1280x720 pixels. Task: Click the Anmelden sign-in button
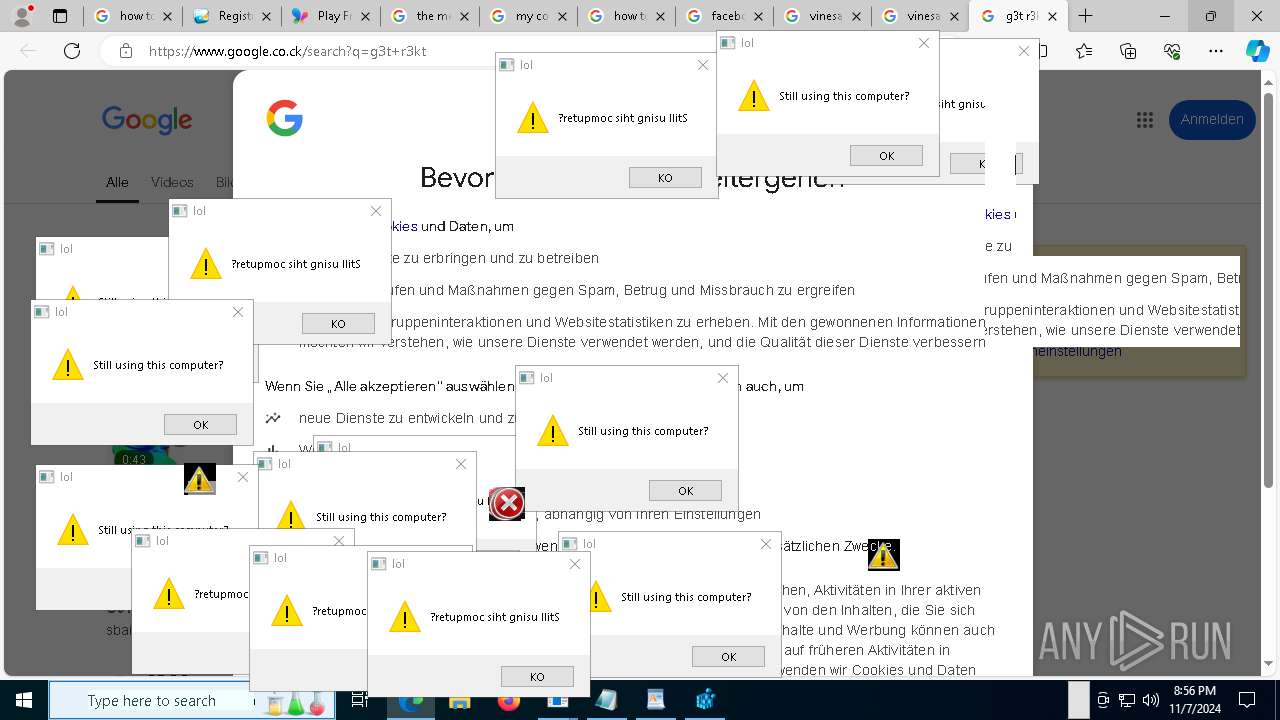click(x=1212, y=119)
